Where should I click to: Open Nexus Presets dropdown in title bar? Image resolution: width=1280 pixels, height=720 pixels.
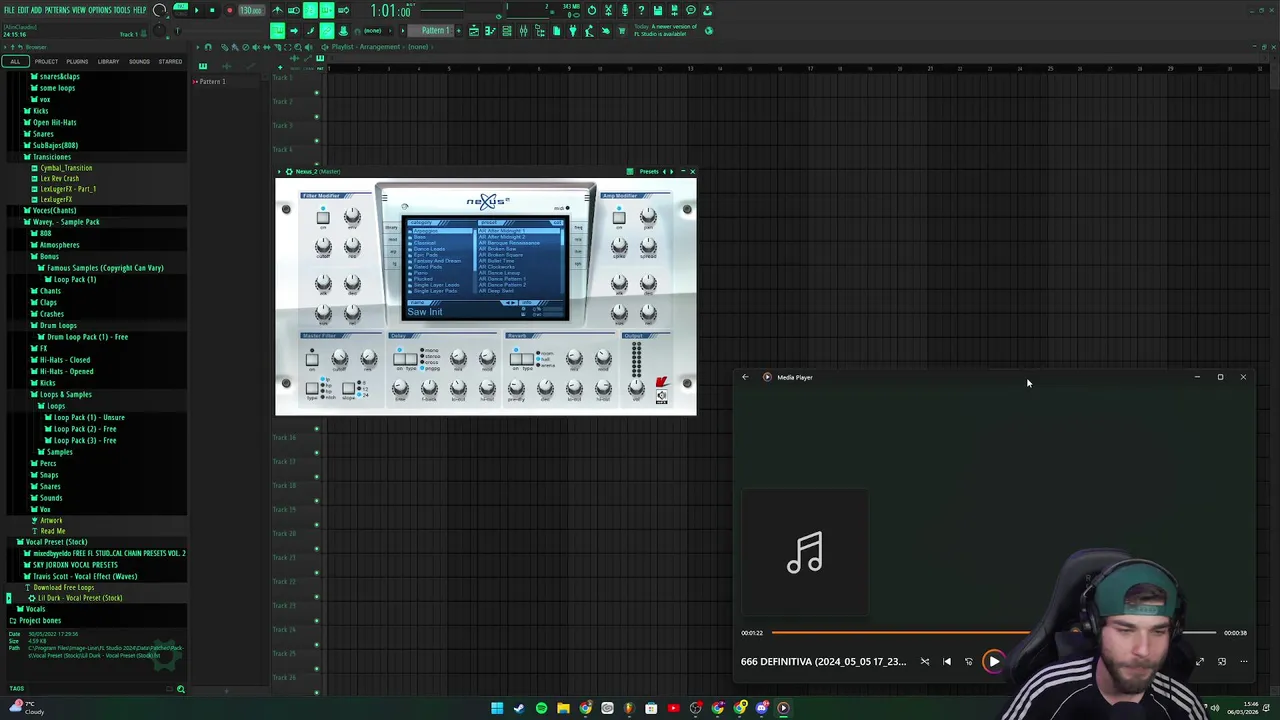[649, 171]
